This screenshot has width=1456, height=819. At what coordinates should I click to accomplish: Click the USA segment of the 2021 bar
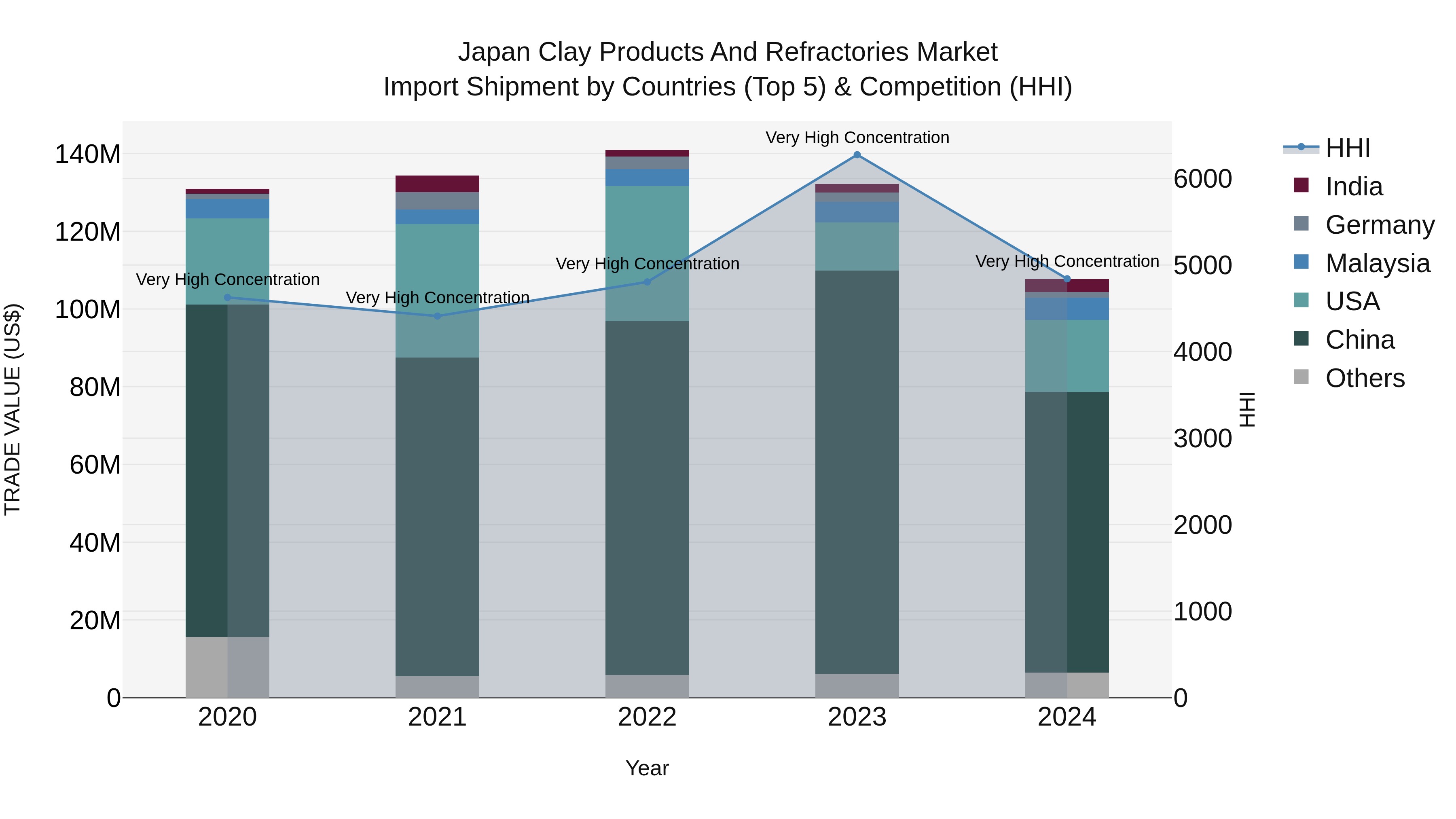coord(438,290)
